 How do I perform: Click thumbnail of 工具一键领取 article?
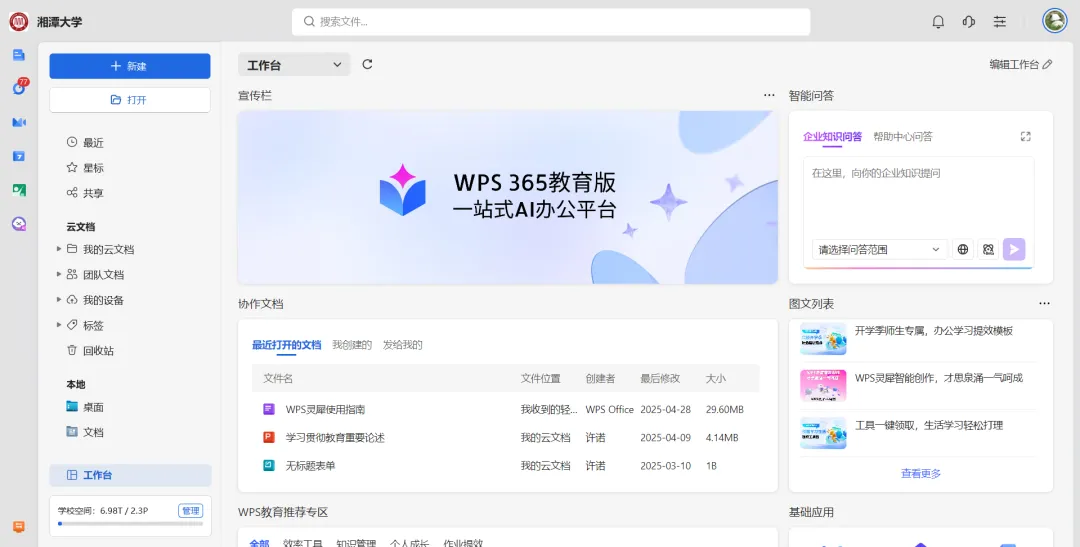[823, 433]
